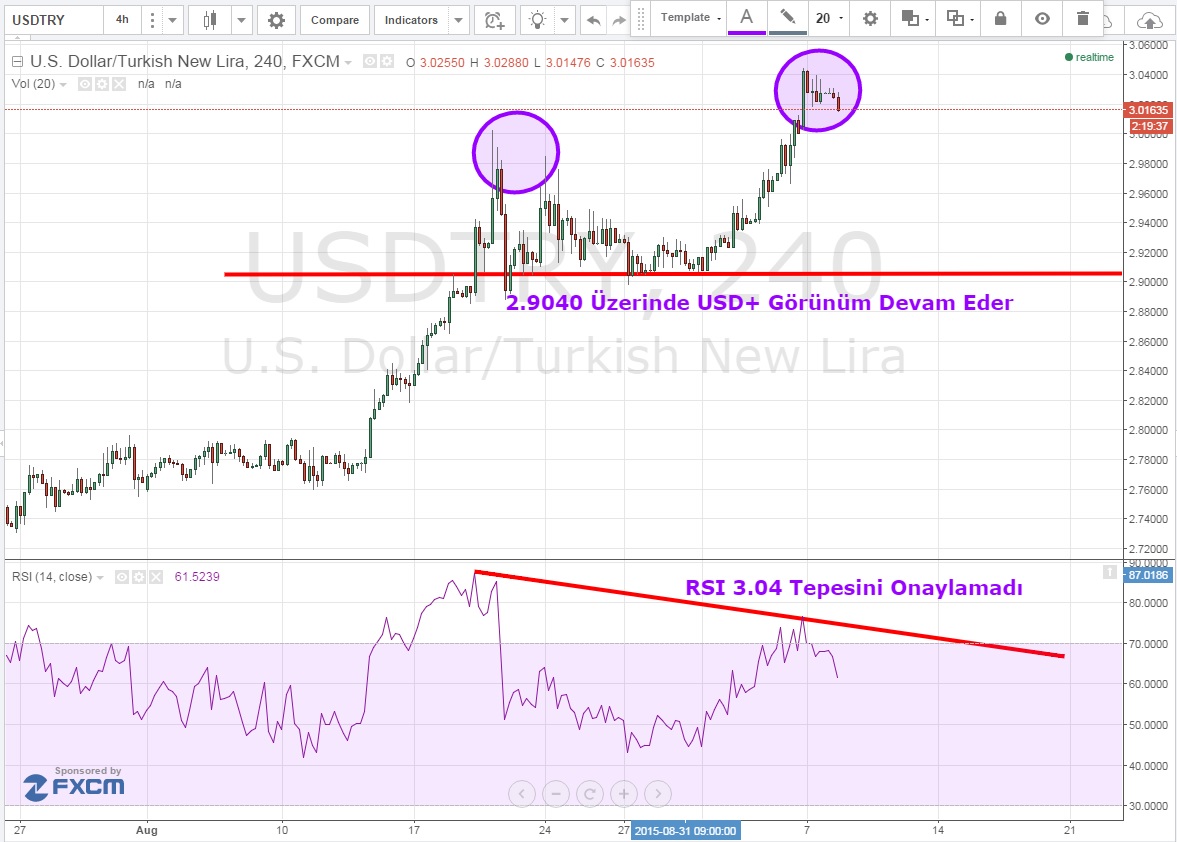Click the lock icon in drawing toolbar
1177x842 pixels.
[x=1001, y=18]
